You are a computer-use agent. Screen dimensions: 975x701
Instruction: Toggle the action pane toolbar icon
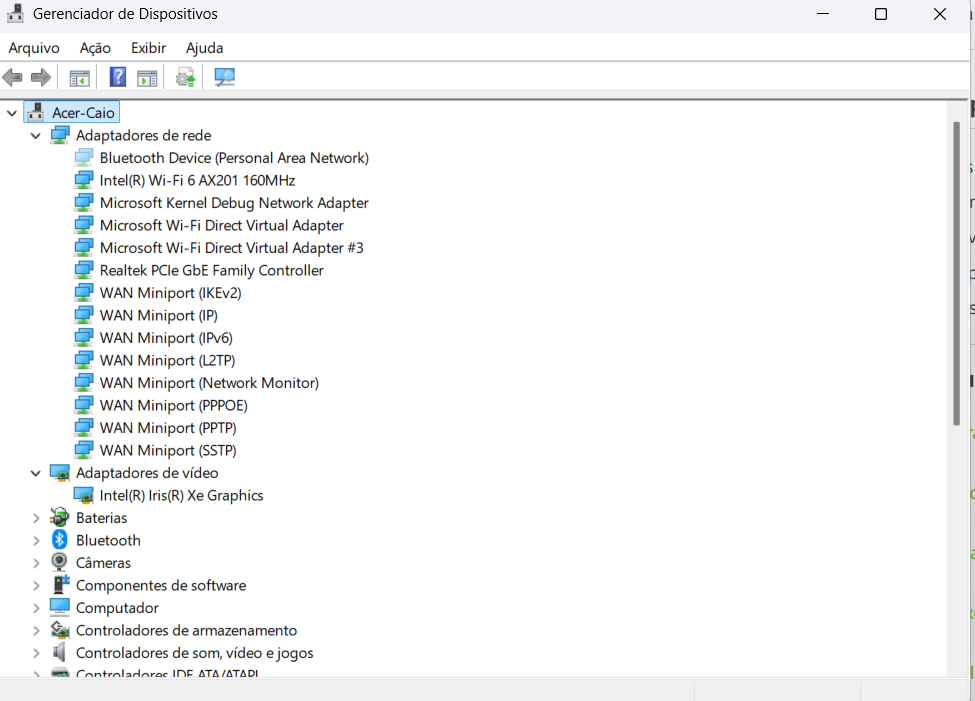pyautogui.click(x=147, y=78)
